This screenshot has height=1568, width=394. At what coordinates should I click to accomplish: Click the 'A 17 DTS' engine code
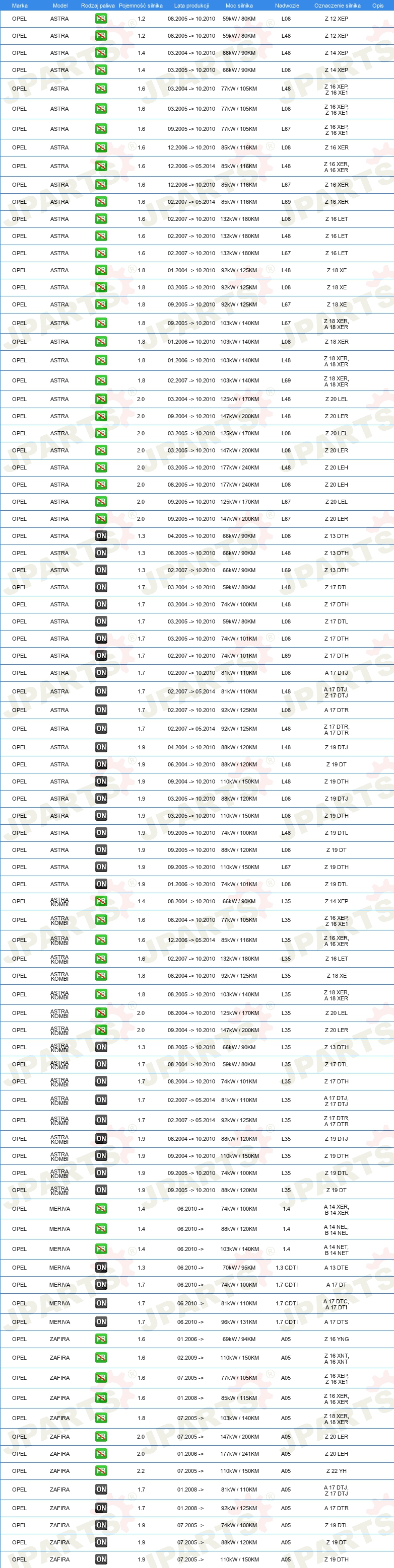pyautogui.click(x=337, y=1322)
